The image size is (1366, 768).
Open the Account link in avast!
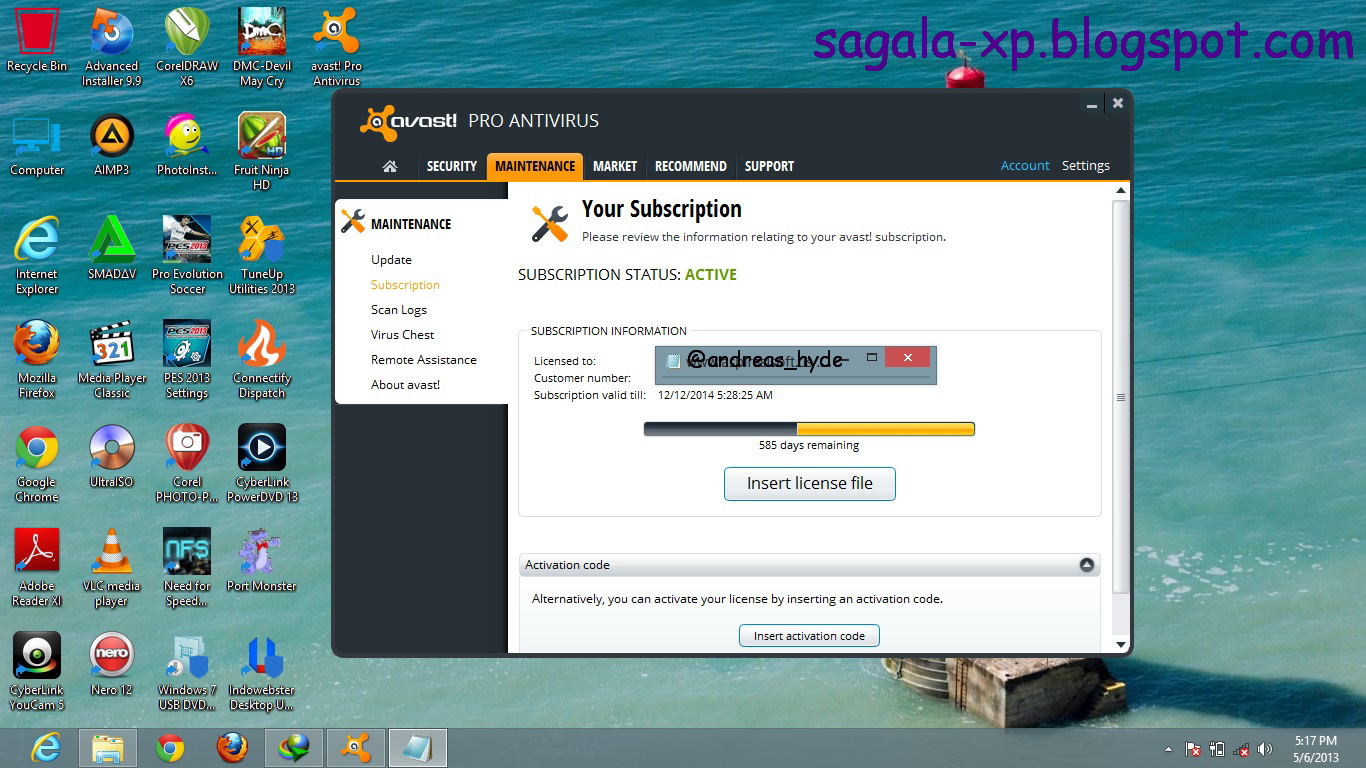(1025, 166)
